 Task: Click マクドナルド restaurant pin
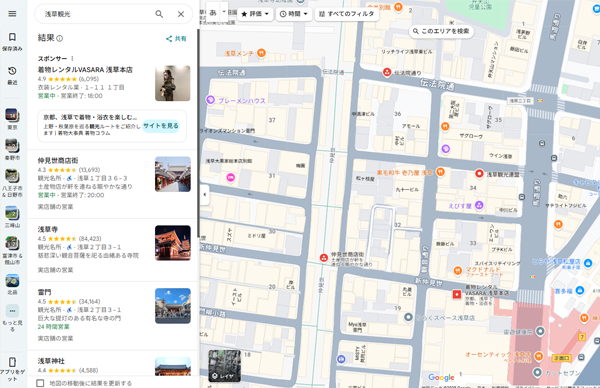(x=458, y=271)
